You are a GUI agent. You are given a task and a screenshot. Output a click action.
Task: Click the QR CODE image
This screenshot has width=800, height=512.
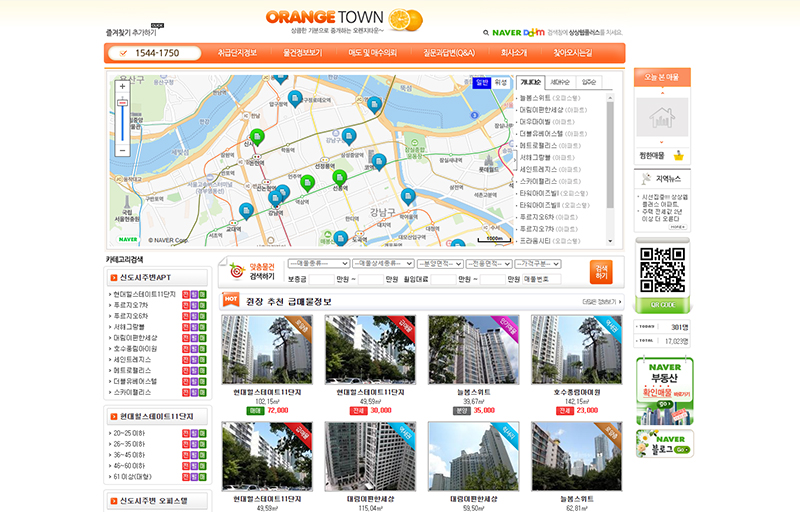(662, 270)
